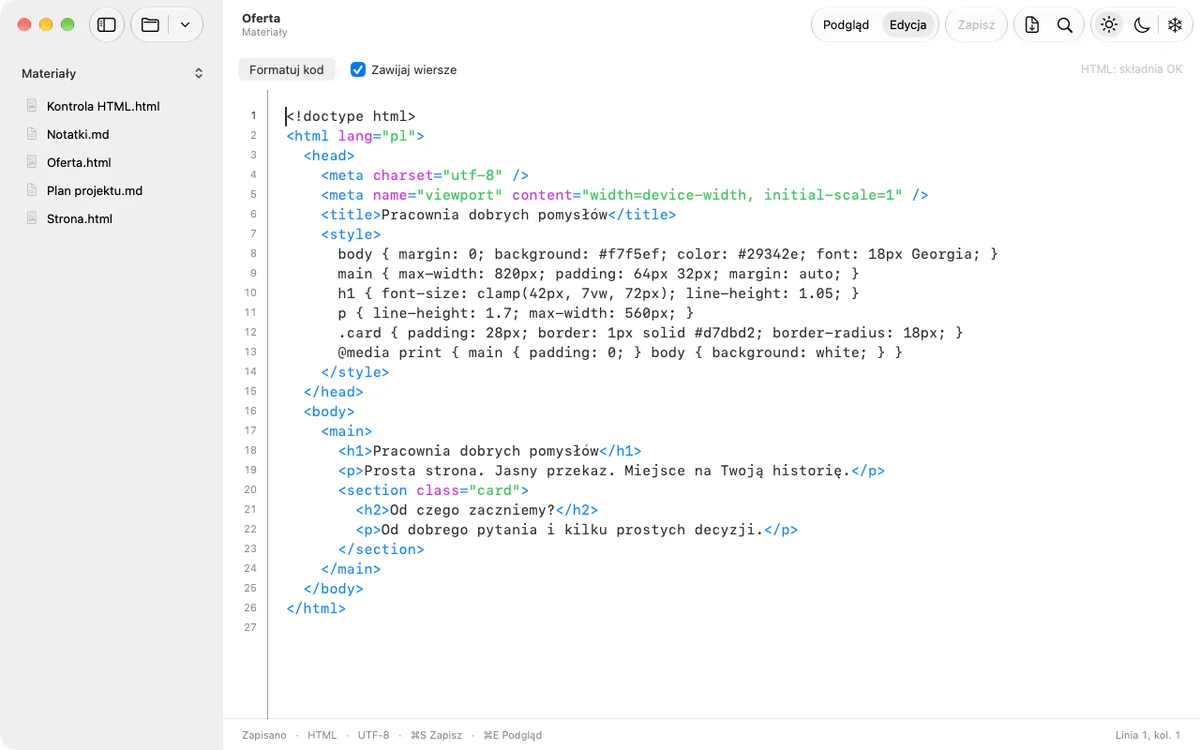Click the meta charset="utf-8" line
The width and height of the screenshot is (1200, 750).
point(424,175)
